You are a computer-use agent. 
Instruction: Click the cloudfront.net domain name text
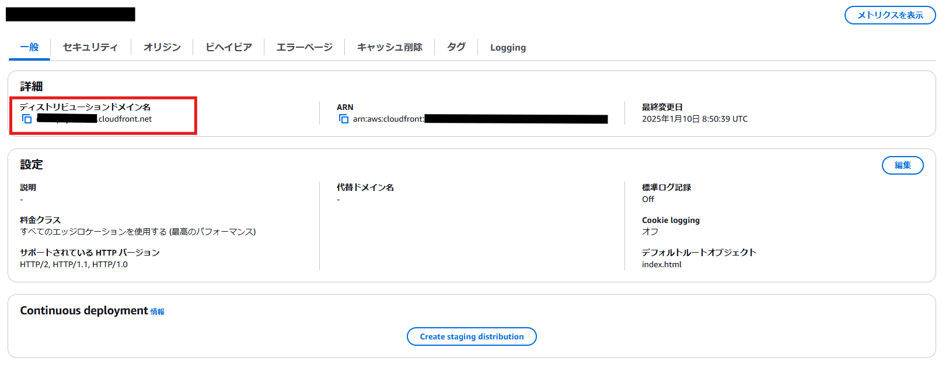[95, 119]
